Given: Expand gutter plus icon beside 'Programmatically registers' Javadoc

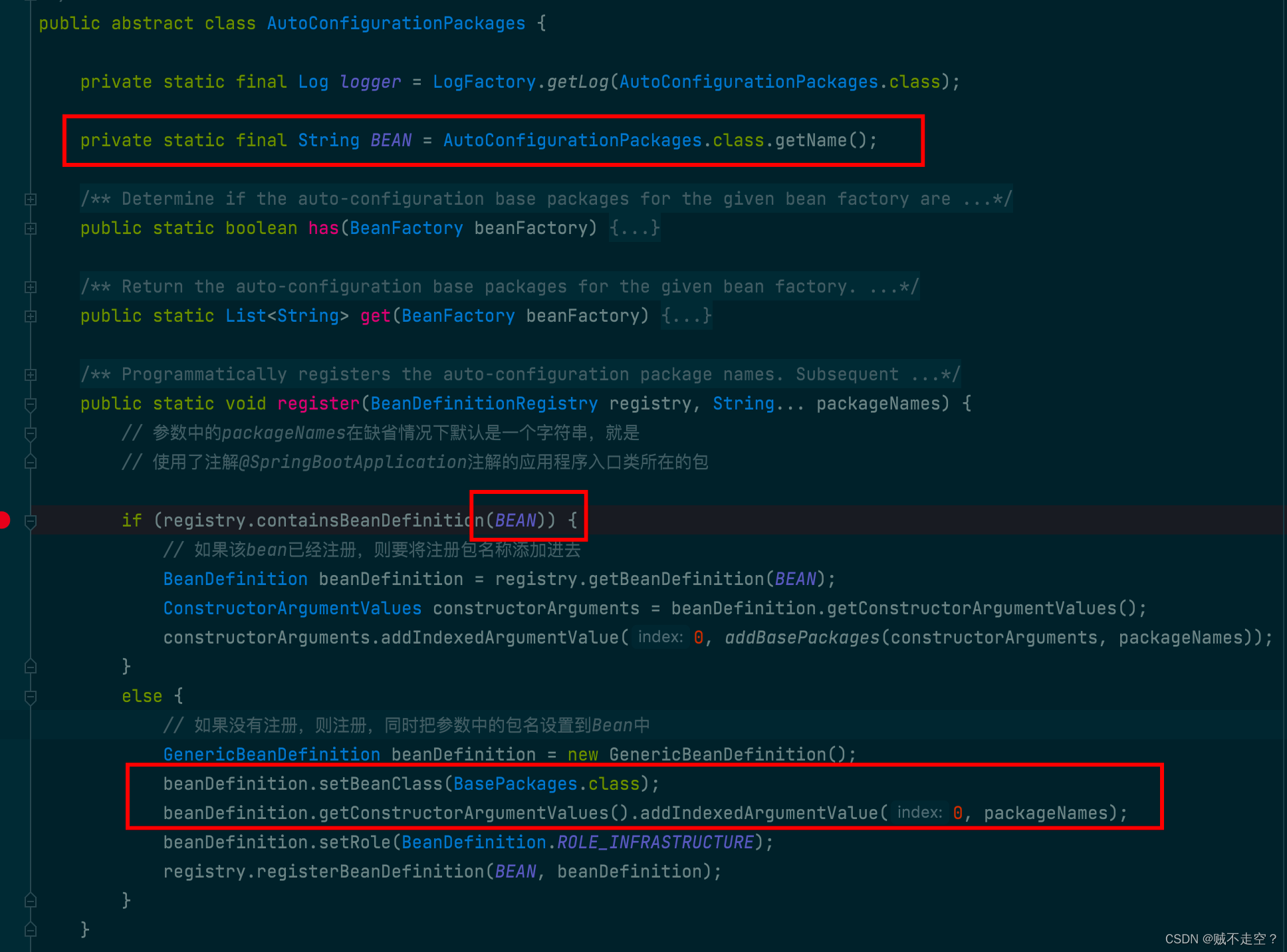Looking at the screenshot, I should click(31, 374).
